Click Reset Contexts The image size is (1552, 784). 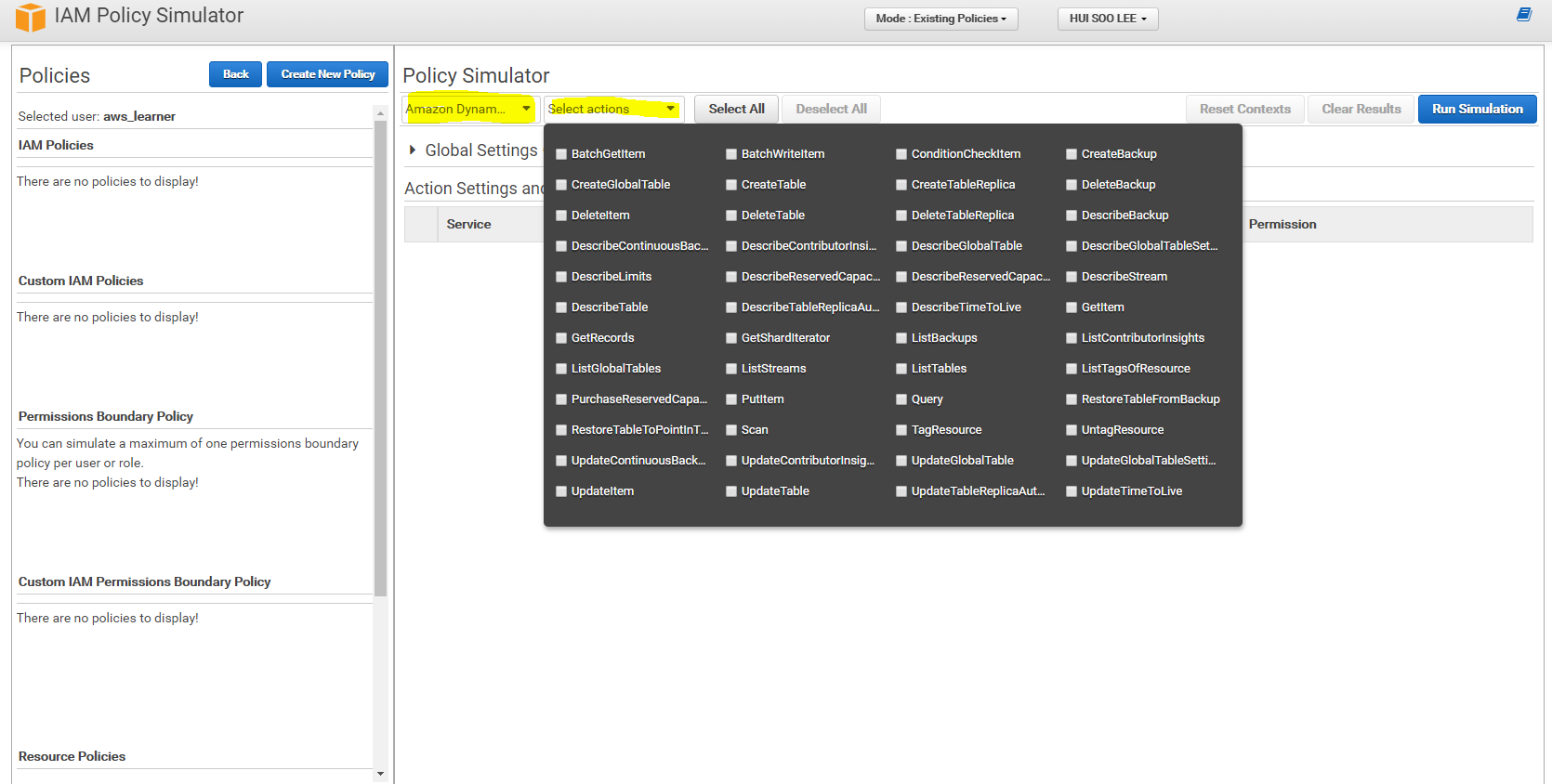(1245, 109)
